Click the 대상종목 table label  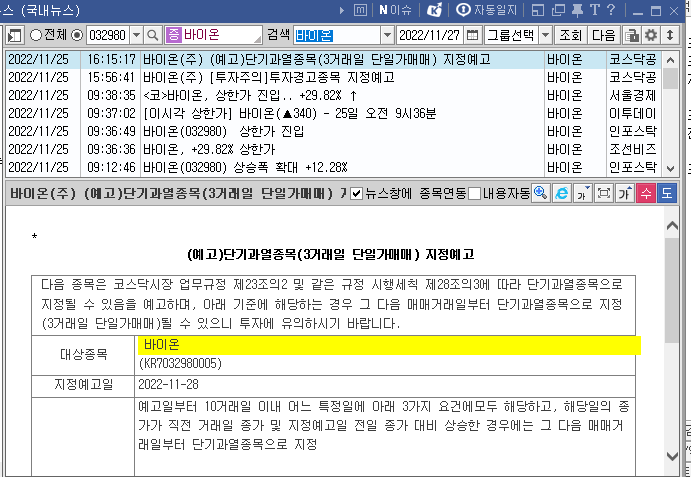pos(84,354)
